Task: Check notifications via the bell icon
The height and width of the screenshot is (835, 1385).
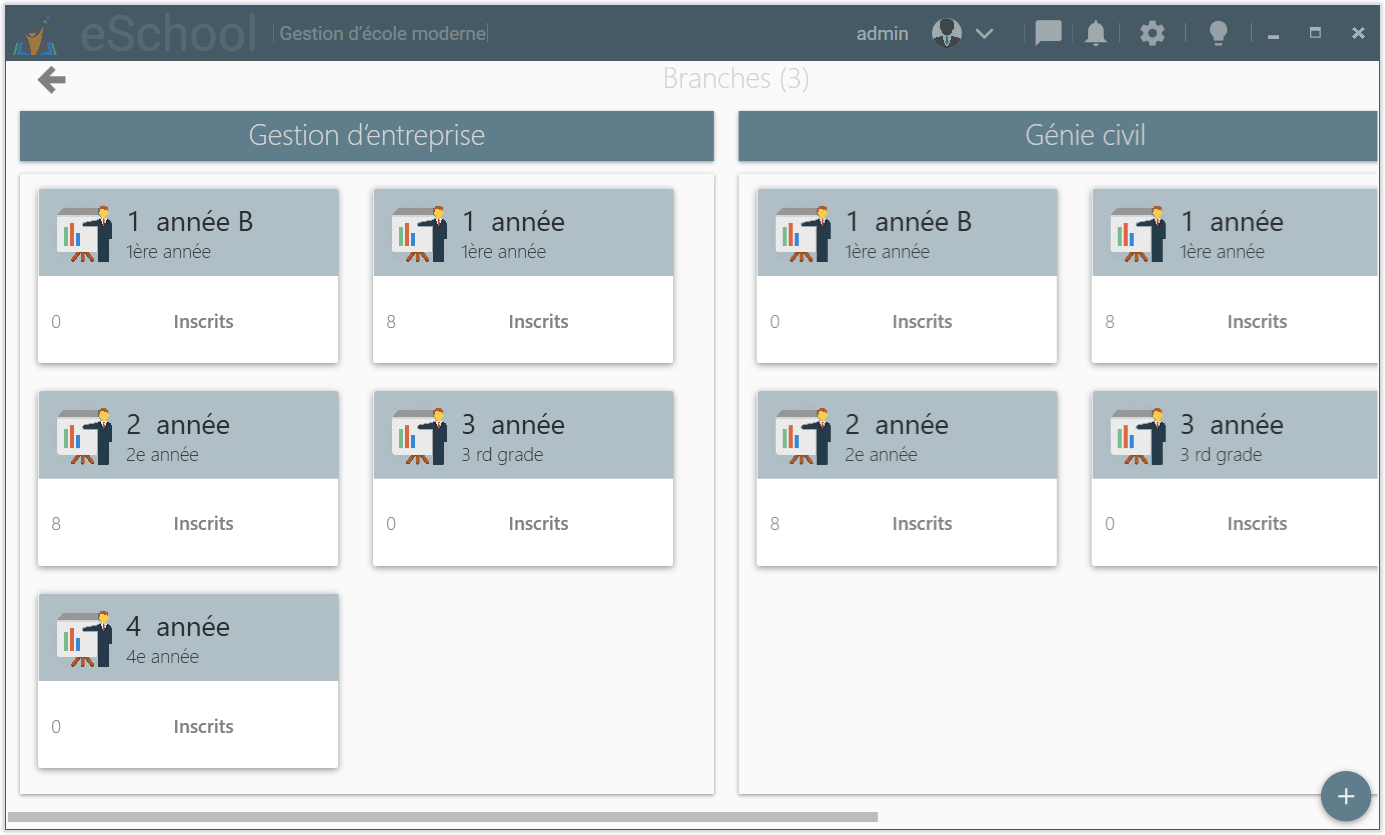Action: 1095,33
